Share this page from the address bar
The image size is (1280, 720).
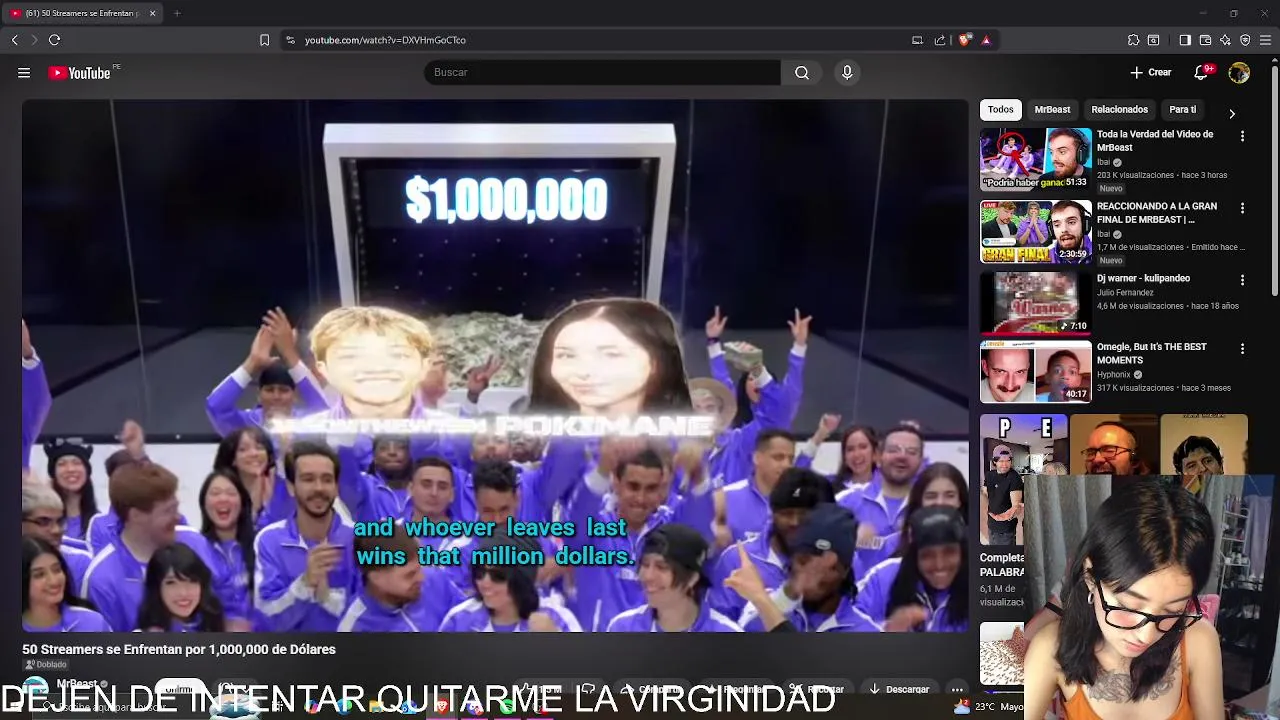tap(940, 40)
